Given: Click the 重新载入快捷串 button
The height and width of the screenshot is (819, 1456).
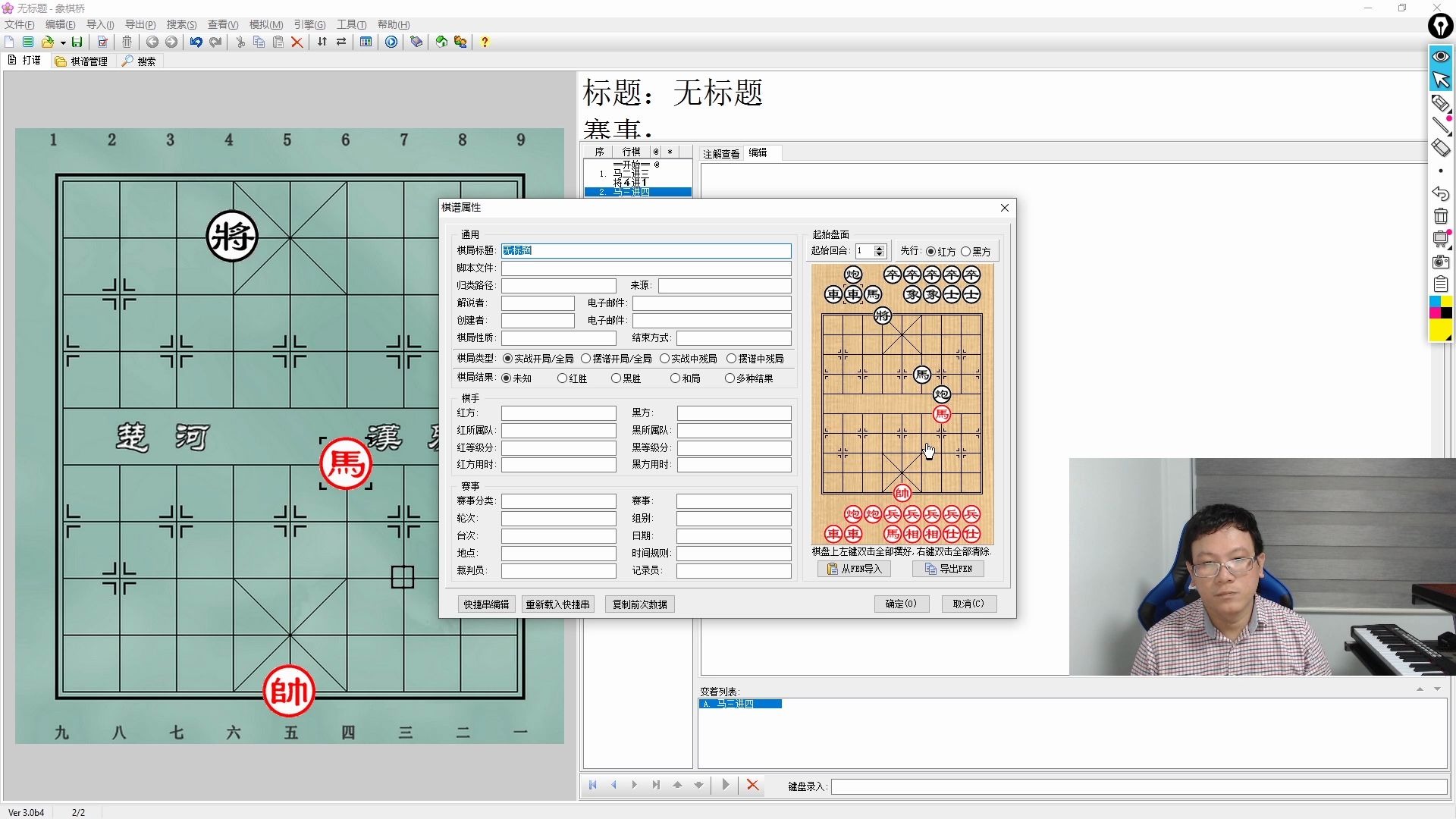Looking at the screenshot, I should pyautogui.click(x=557, y=604).
